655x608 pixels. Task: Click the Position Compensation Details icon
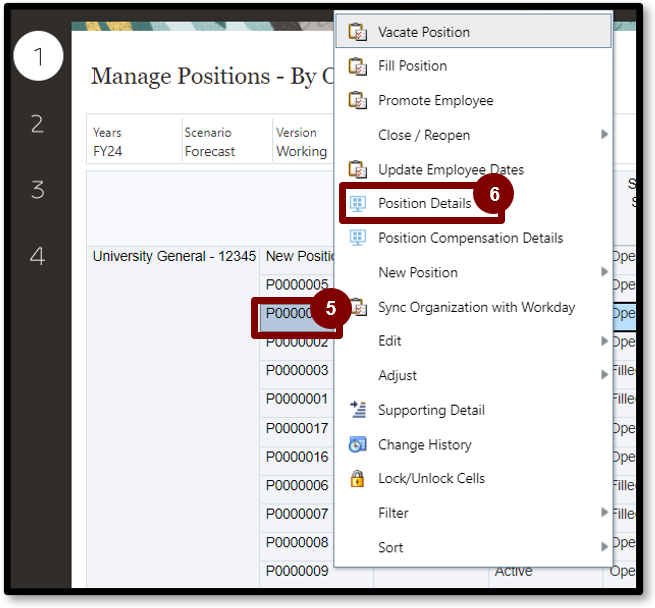[x=357, y=238]
